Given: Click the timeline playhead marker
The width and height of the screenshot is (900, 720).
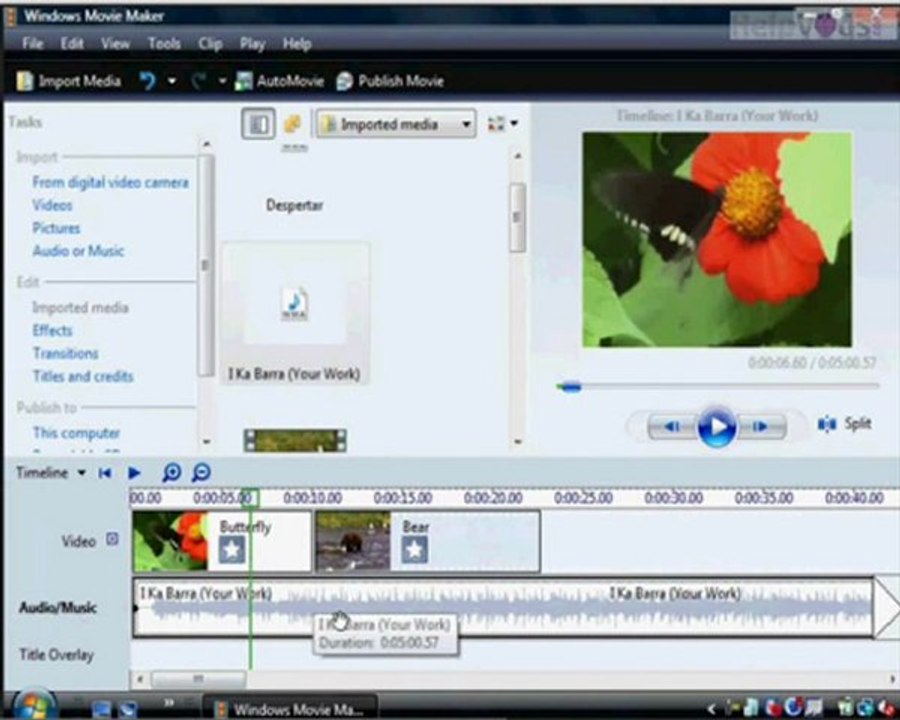Looking at the screenshot, I should coord(250,498).
